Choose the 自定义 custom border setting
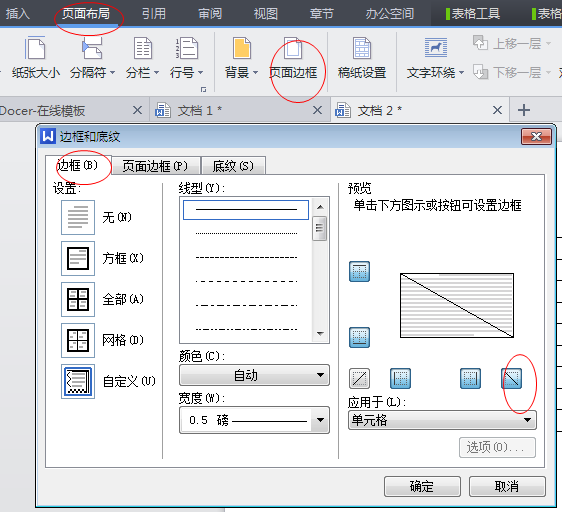The width and height of the screenshot is (562, 512). coord(78,381)
